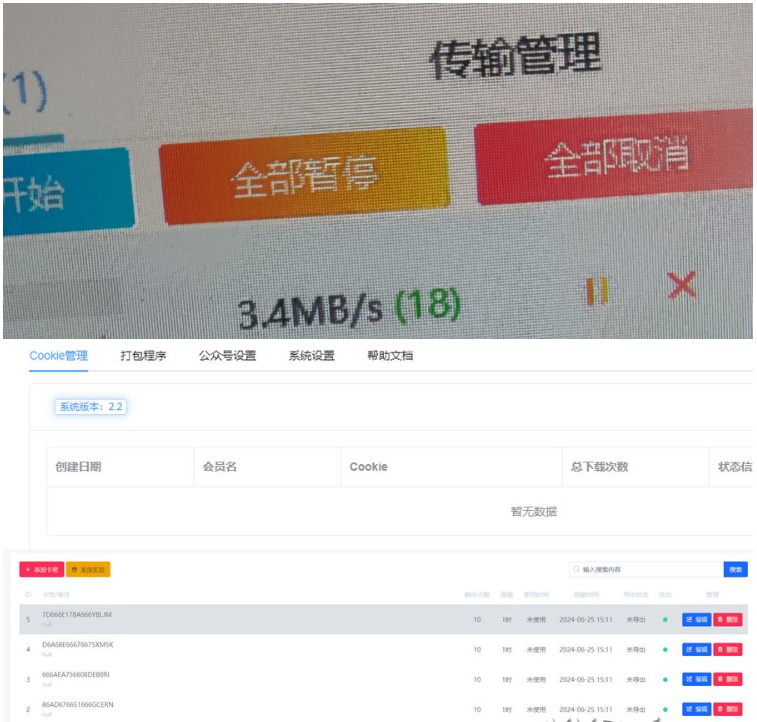Go to the 公众号设置 tab
Screen dimensions: 757x722
227,356
